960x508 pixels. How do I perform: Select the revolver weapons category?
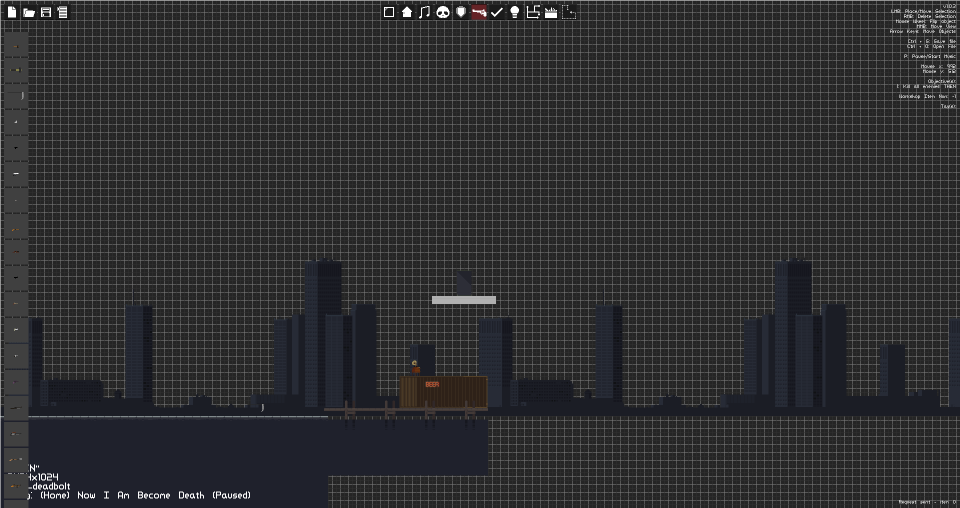(x=479, y=12)
